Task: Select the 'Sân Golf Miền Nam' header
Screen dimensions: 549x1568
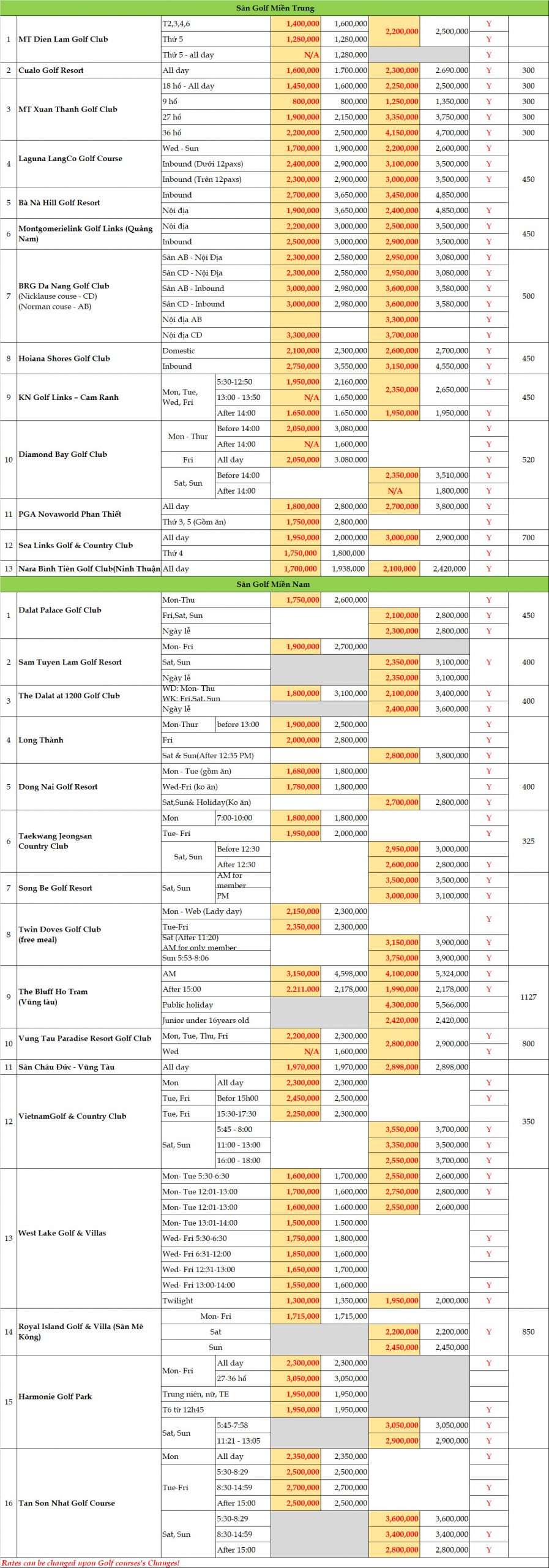Action: coord(275,584)
